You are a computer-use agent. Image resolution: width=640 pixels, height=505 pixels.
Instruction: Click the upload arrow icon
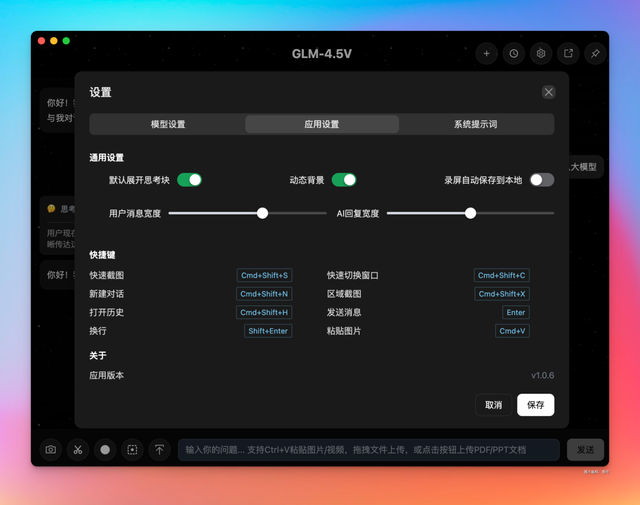159,449
